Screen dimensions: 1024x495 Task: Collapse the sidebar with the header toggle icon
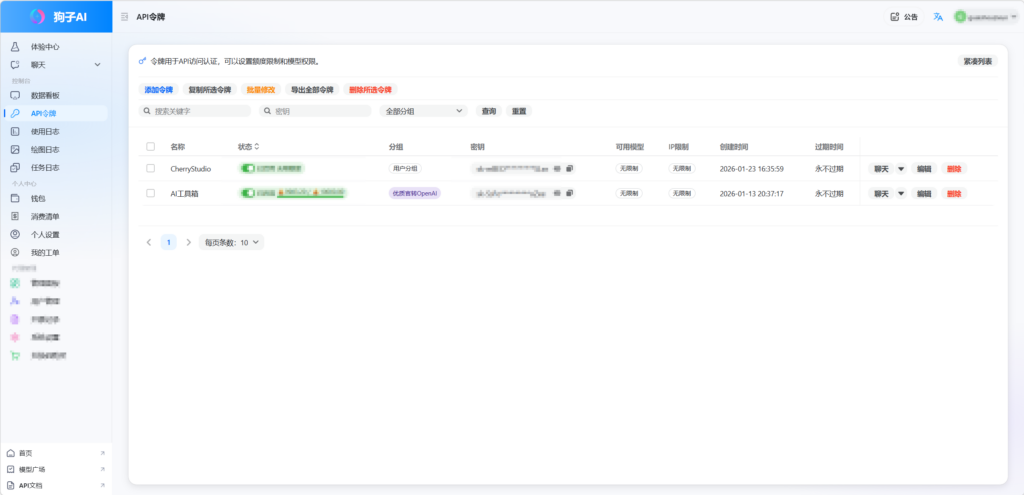pyautogui.click(x=125, y=17)
